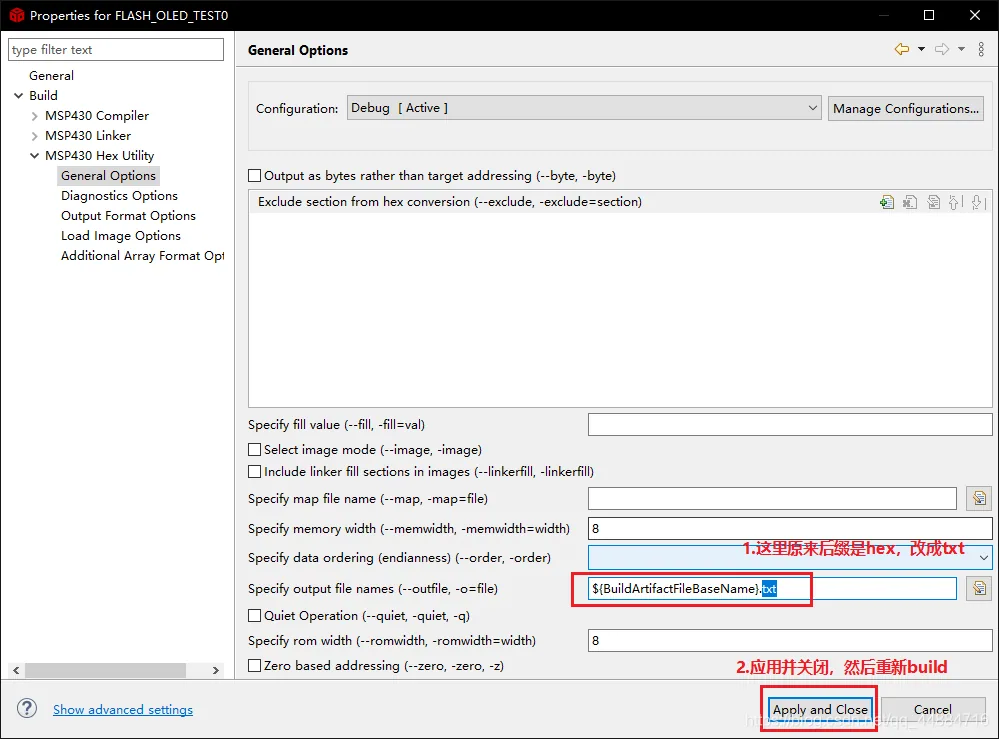Open the Configuration dropdown

point(584,108)
